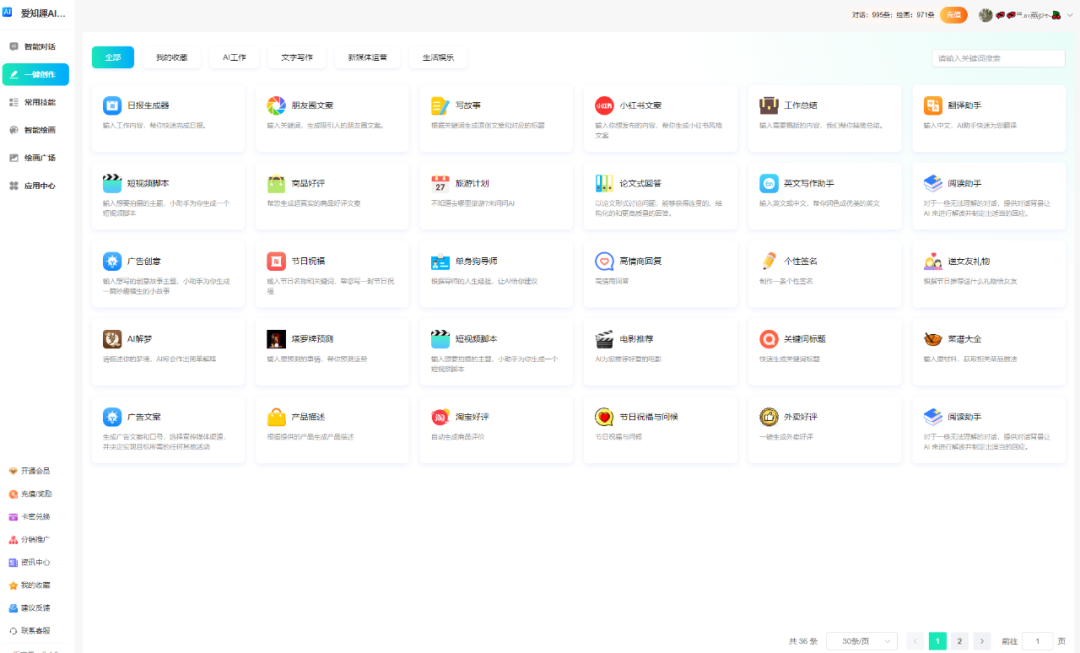1080x653 pixels.
Task: Open the 单身狗导师 ID card icon
Action: 440,261
